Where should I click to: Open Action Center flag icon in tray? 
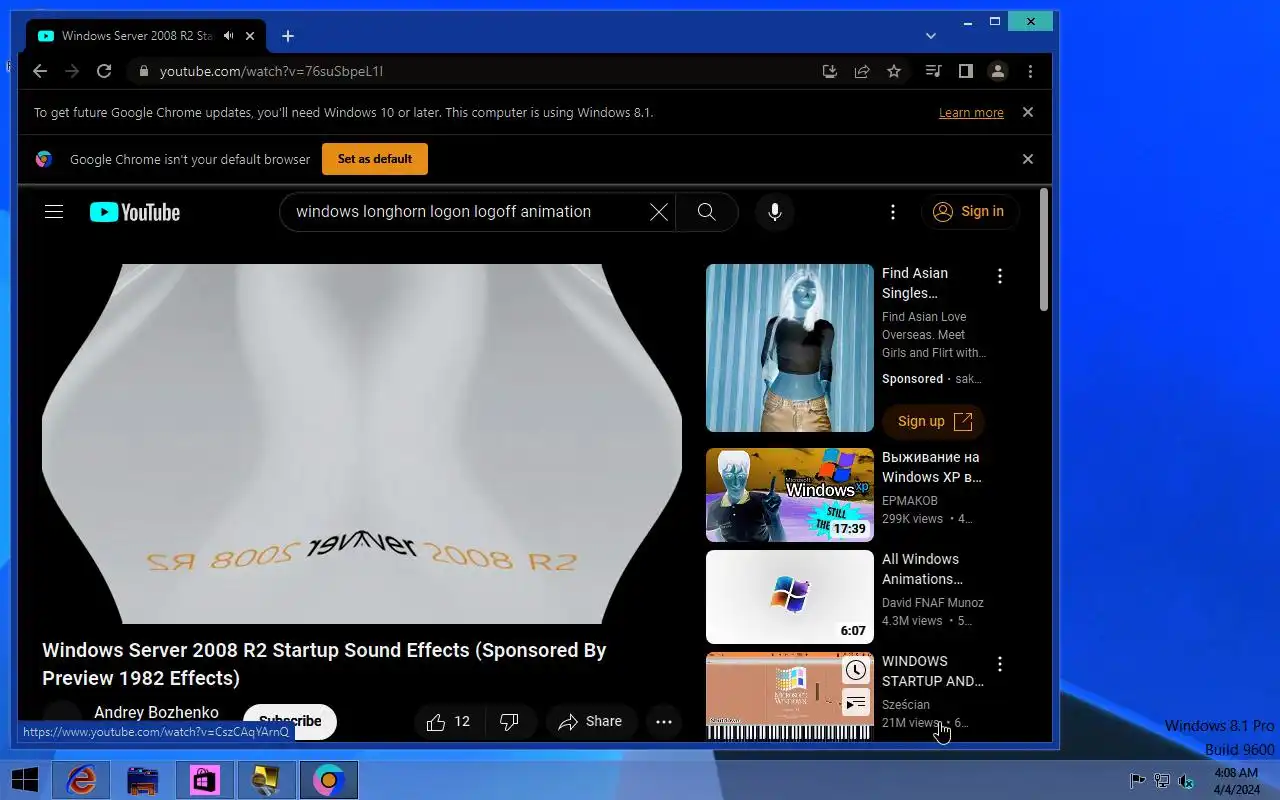coord(1137,781)
